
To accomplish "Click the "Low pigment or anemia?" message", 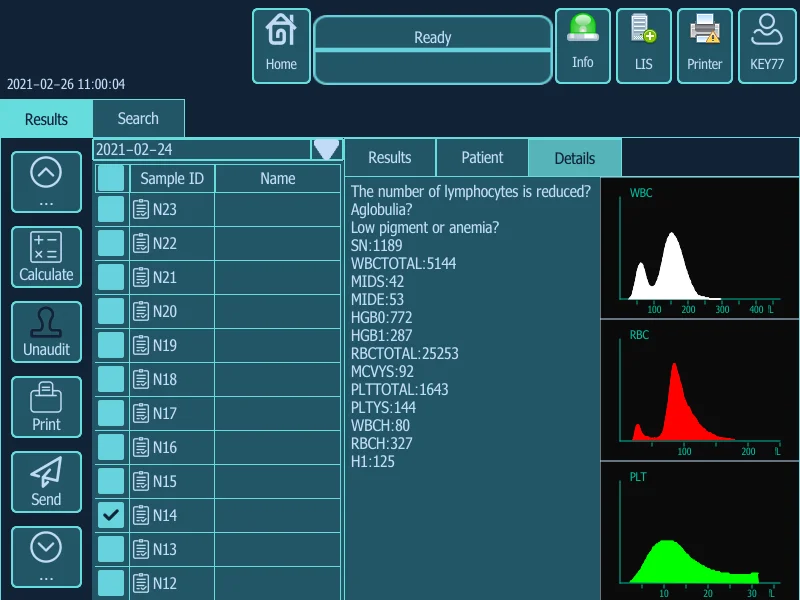I will pos(425,228).
